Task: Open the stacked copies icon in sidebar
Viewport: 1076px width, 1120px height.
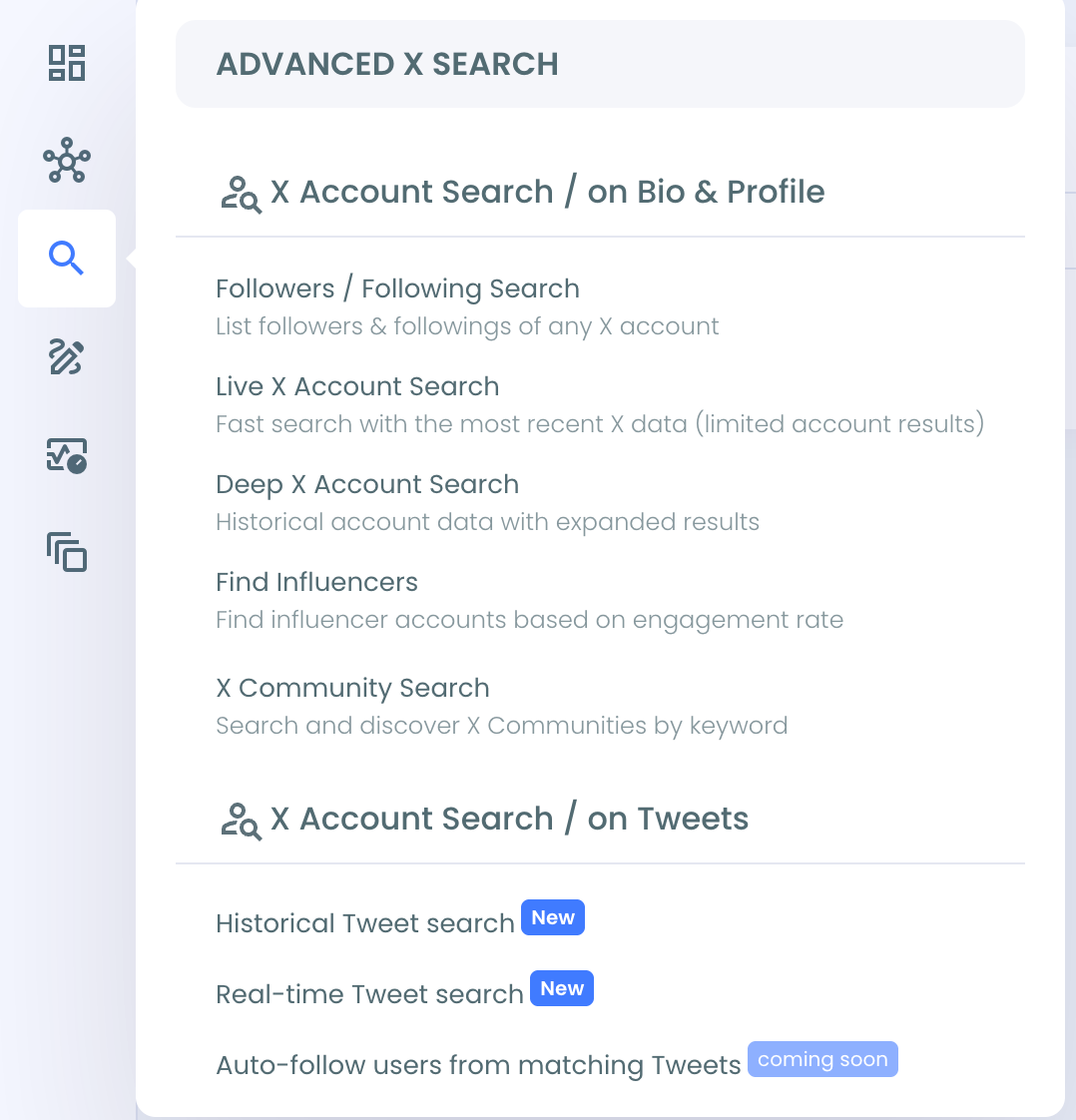Action: [x=67, y=552]
